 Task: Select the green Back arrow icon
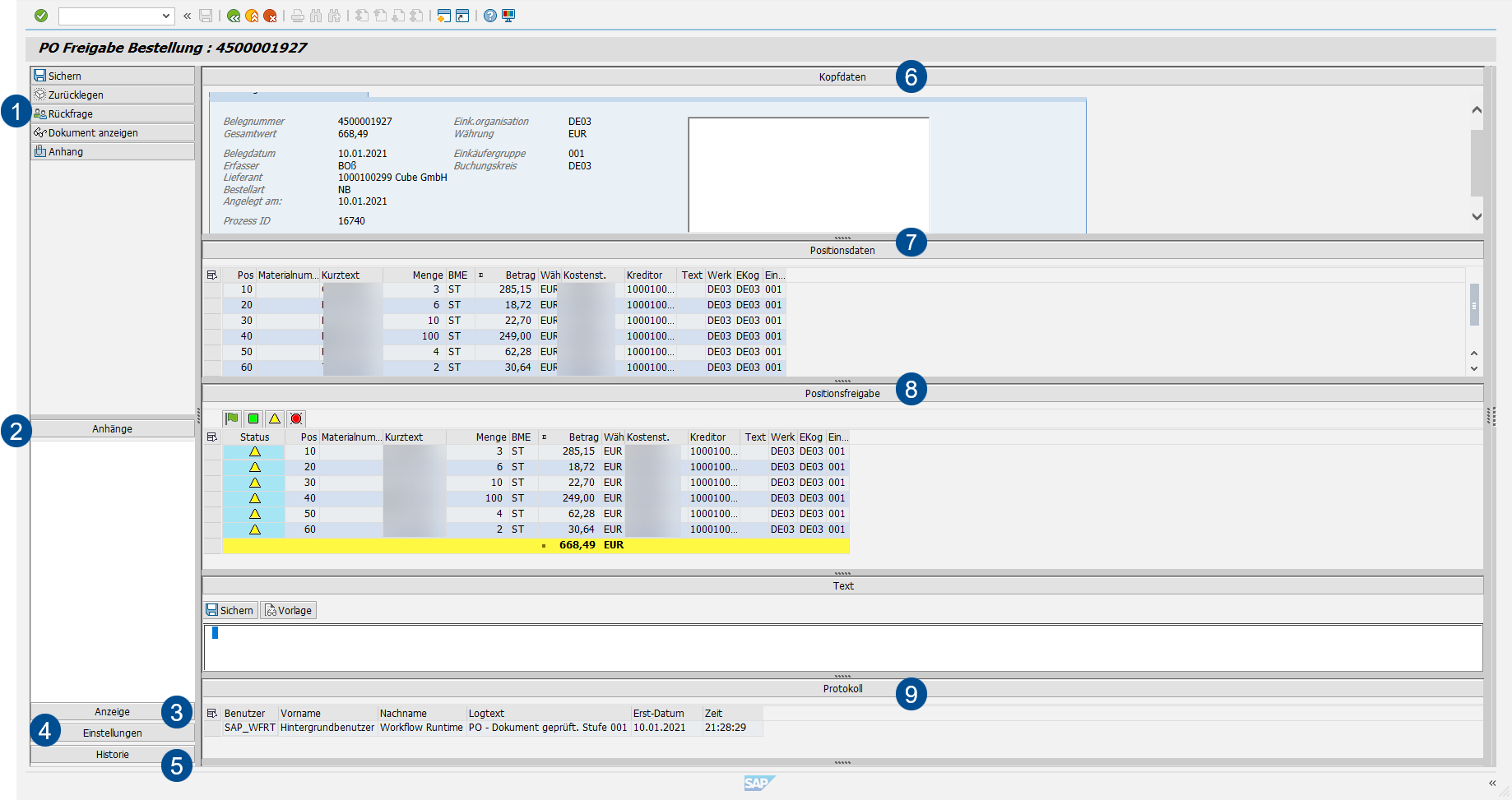234,16
